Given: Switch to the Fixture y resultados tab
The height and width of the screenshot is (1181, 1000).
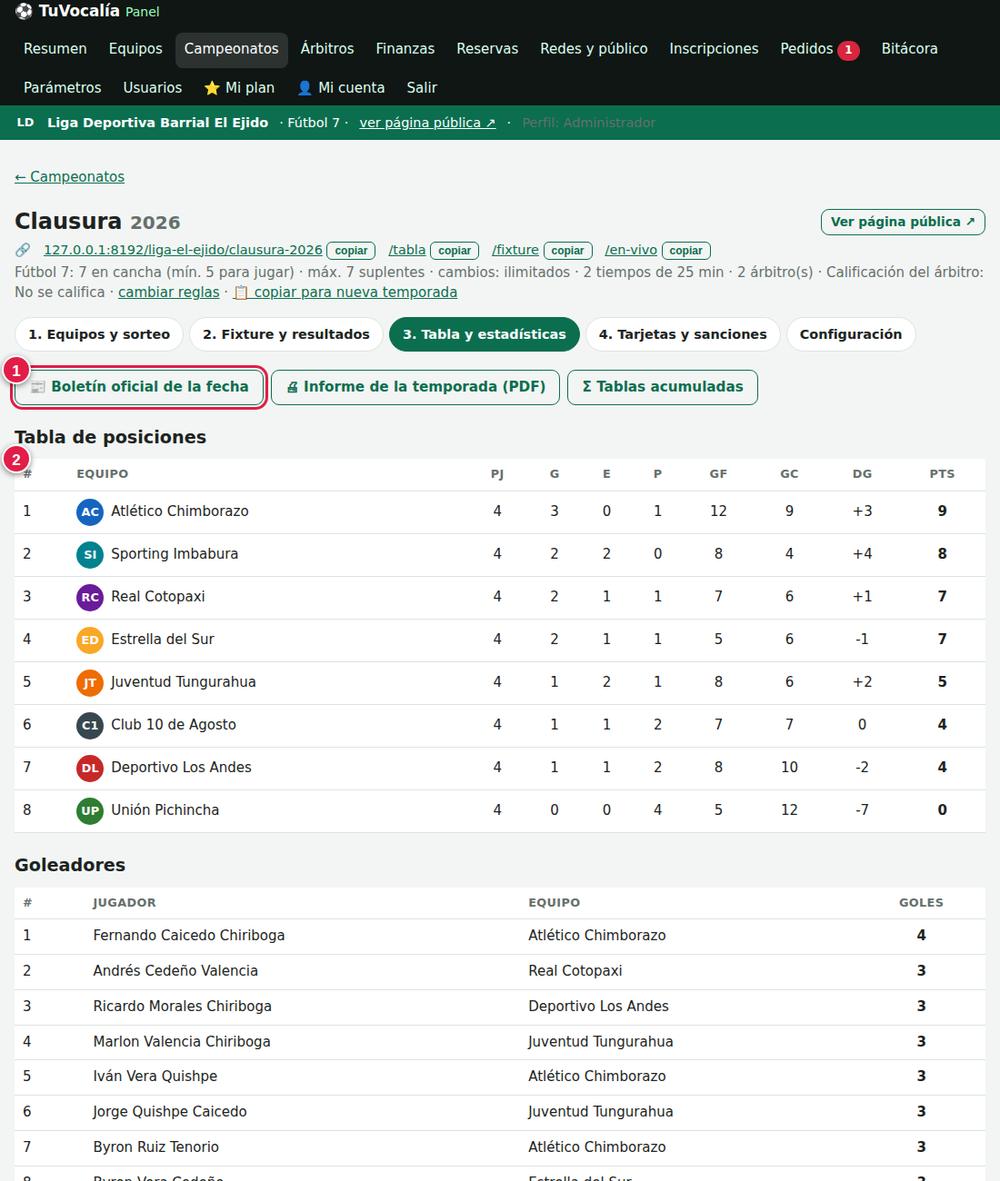Looking at the screenshot, I should coord(286,334).
